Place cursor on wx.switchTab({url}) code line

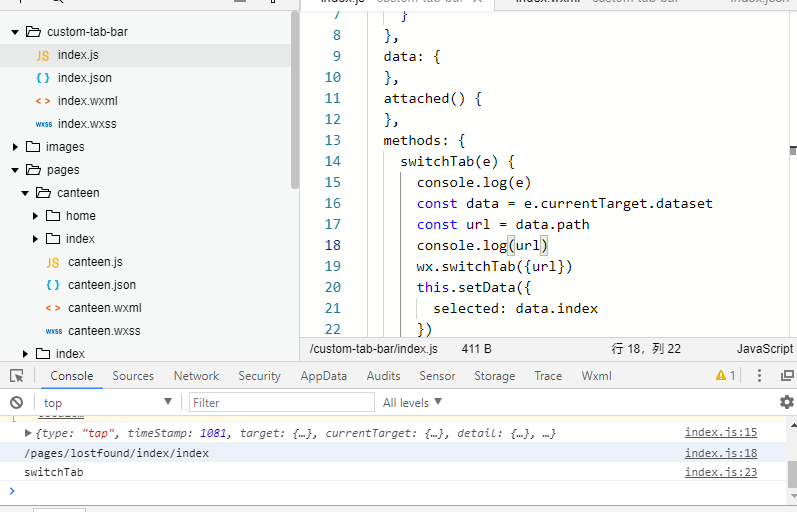click(494, 266)
